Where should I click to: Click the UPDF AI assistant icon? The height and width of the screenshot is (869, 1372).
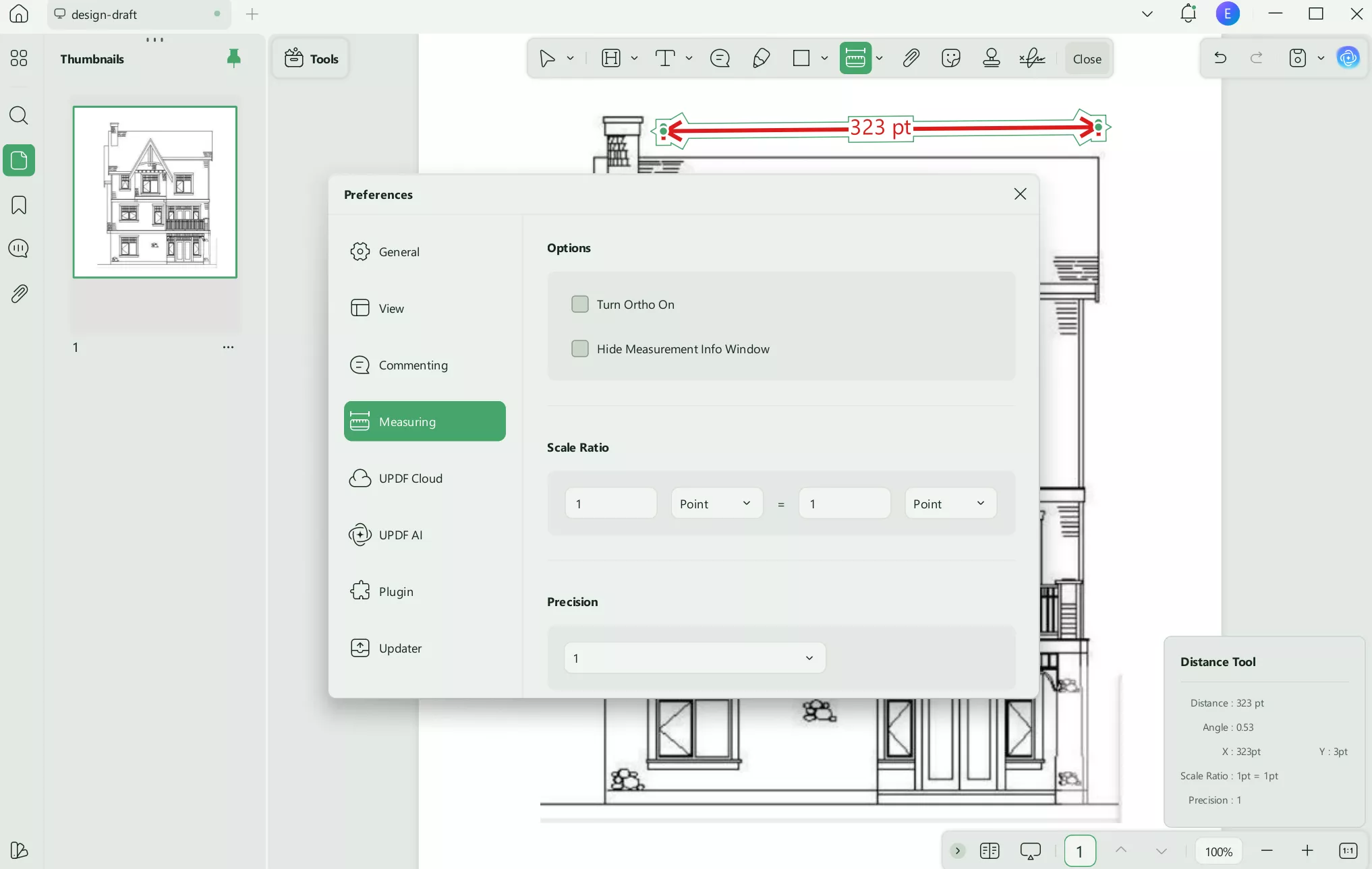click(x=1348, y=58)
